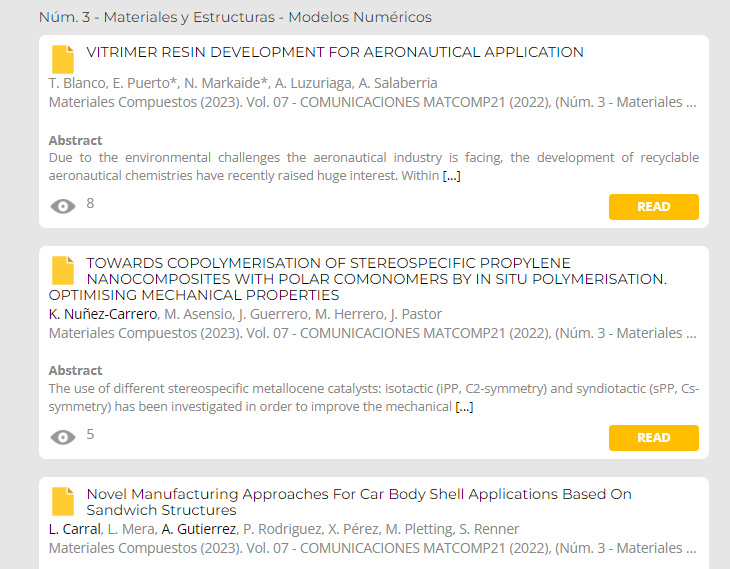Select author K. Nuñez-Carrero
730x569 pixels.
tap(103, 314)
